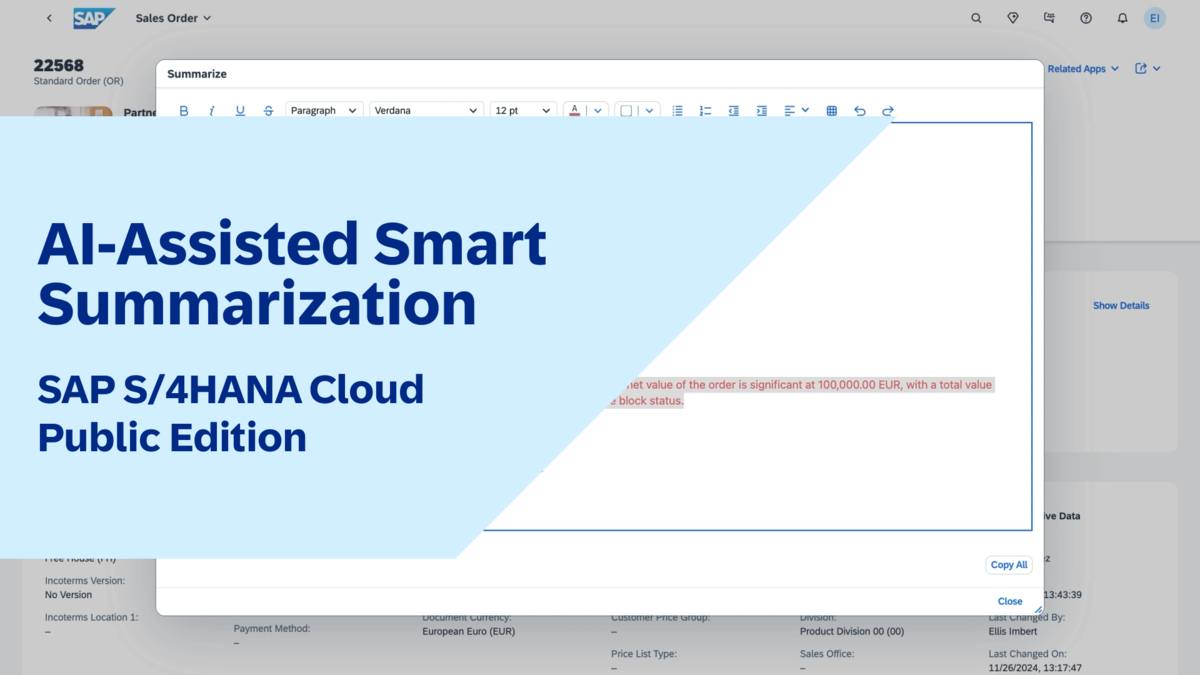Open SAP search from the top bar
Viewport: 1200px width, 675px height.
pos(976,17)
